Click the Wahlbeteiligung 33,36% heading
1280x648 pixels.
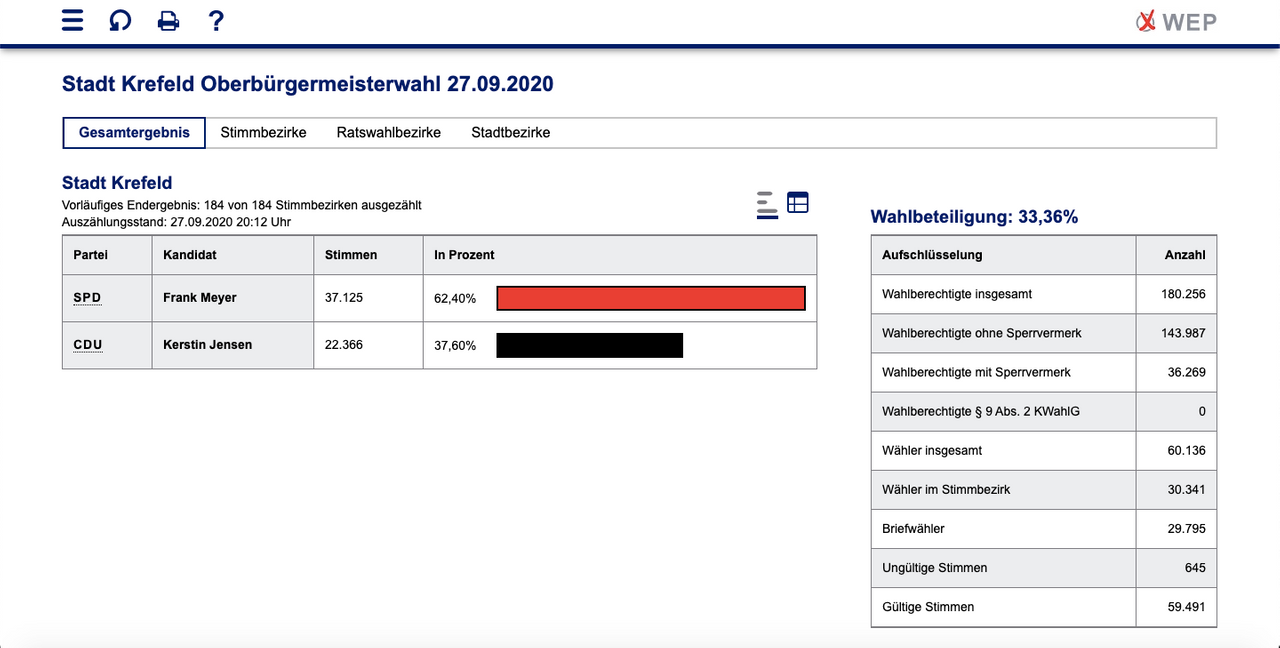pyautogui.click(x=974, y=217)
